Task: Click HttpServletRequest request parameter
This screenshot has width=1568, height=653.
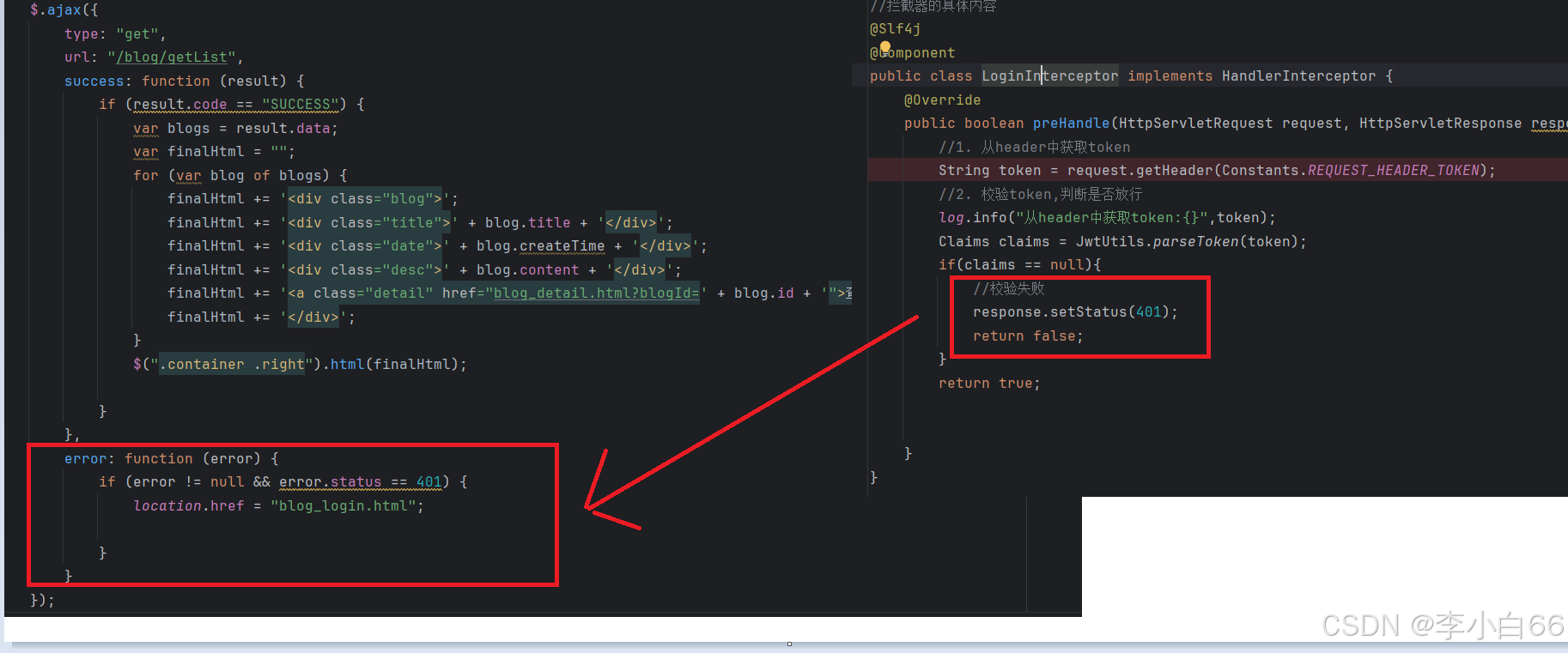Action: pos(1230,124)
